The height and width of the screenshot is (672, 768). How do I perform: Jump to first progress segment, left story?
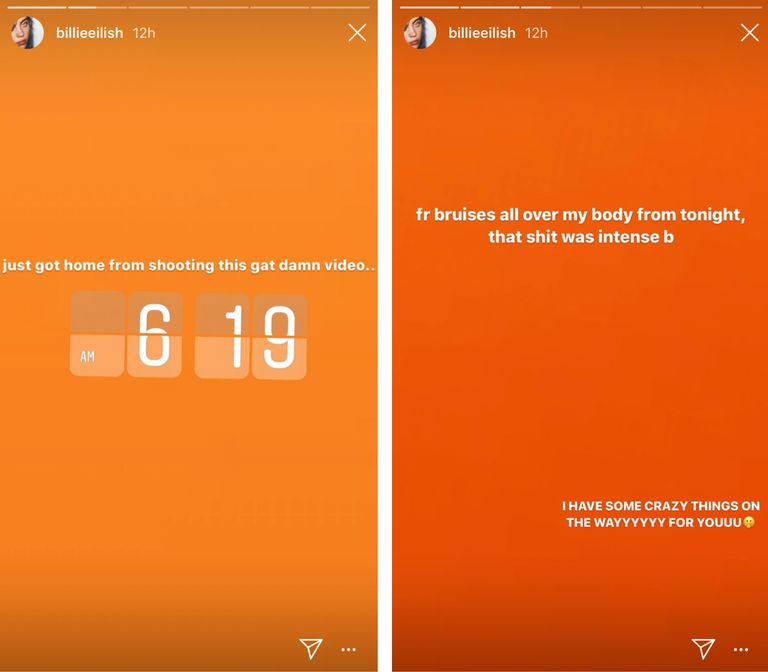[37, 7]
